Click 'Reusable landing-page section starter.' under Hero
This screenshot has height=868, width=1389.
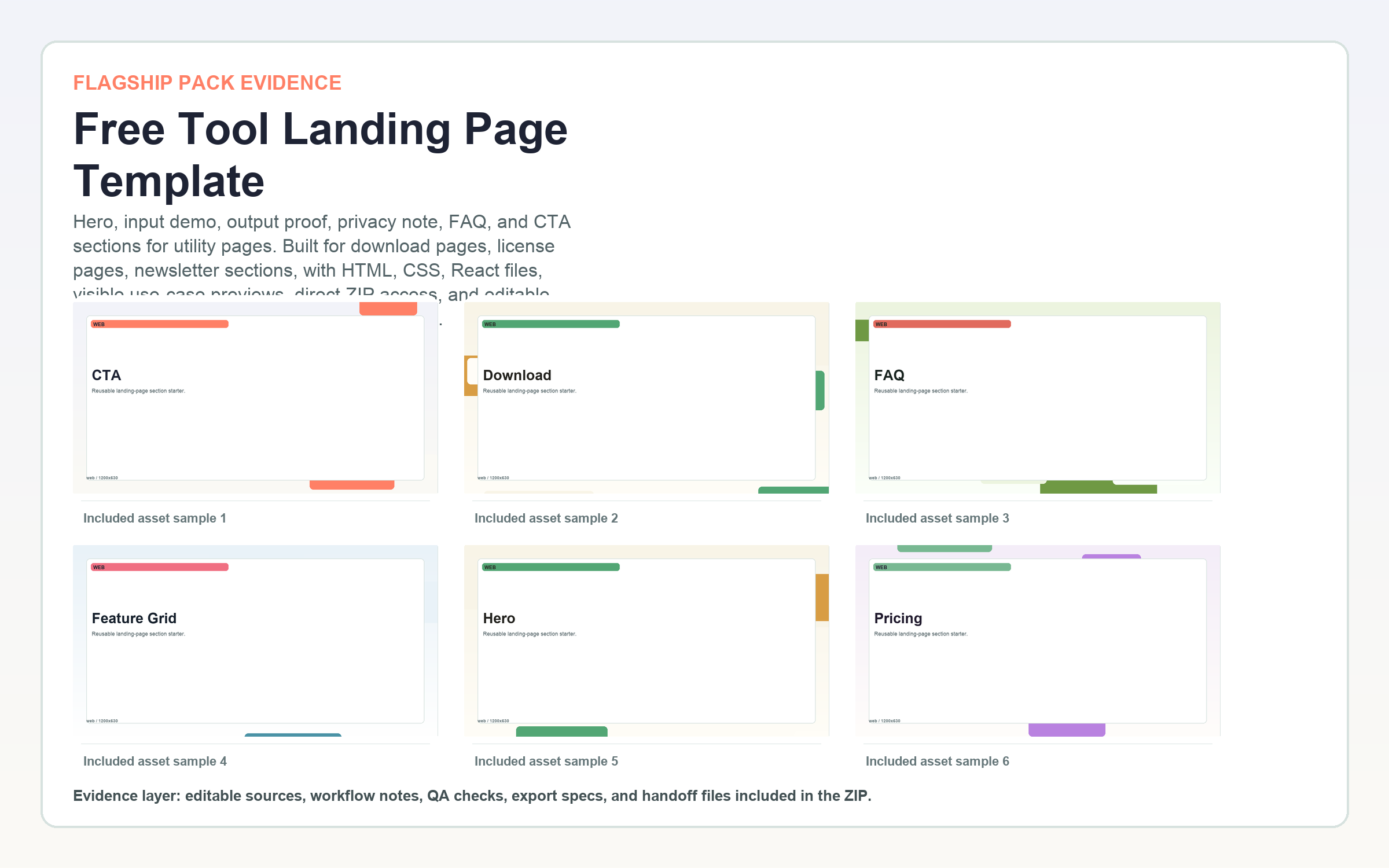click(x=530, y=634)
